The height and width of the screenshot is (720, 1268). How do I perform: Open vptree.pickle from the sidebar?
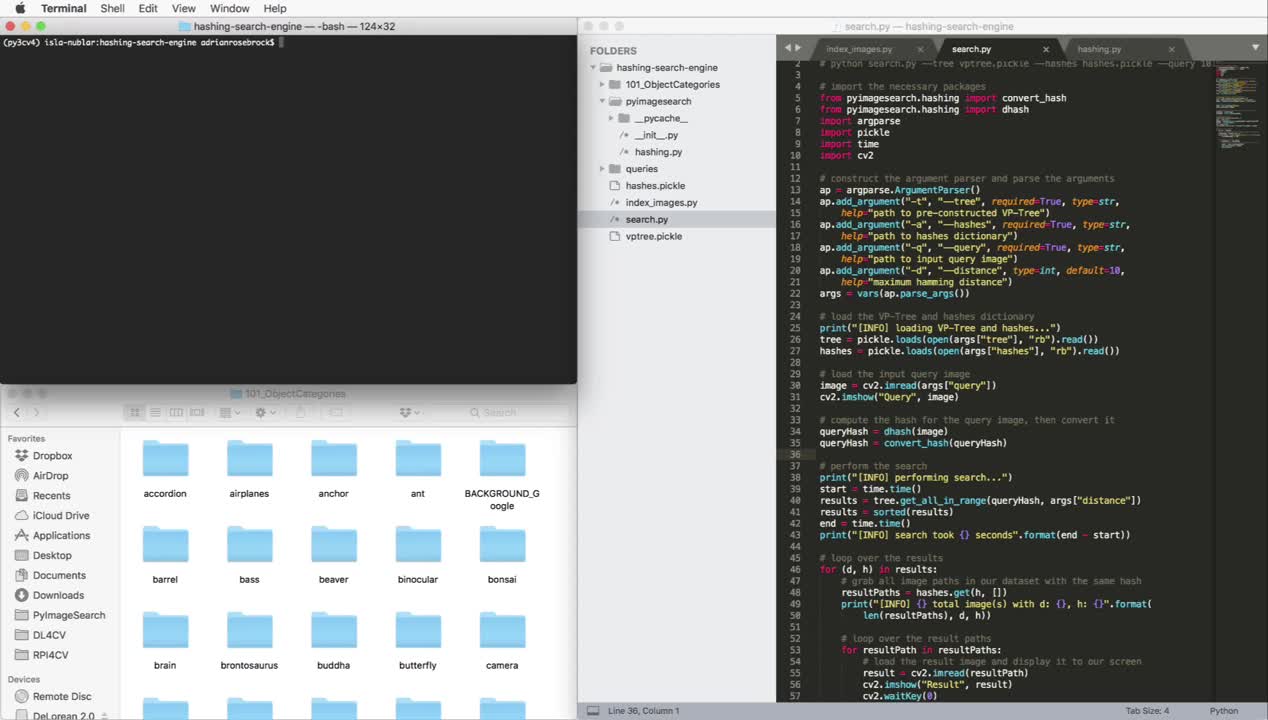(x=653, y=236)
